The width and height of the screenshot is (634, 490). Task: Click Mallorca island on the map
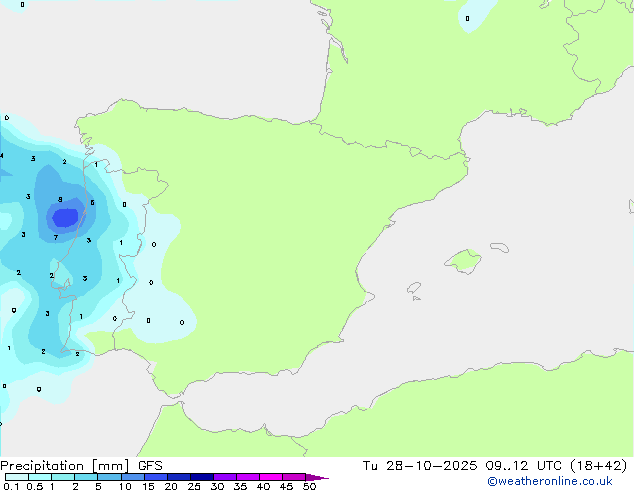(x=464, y=261)
